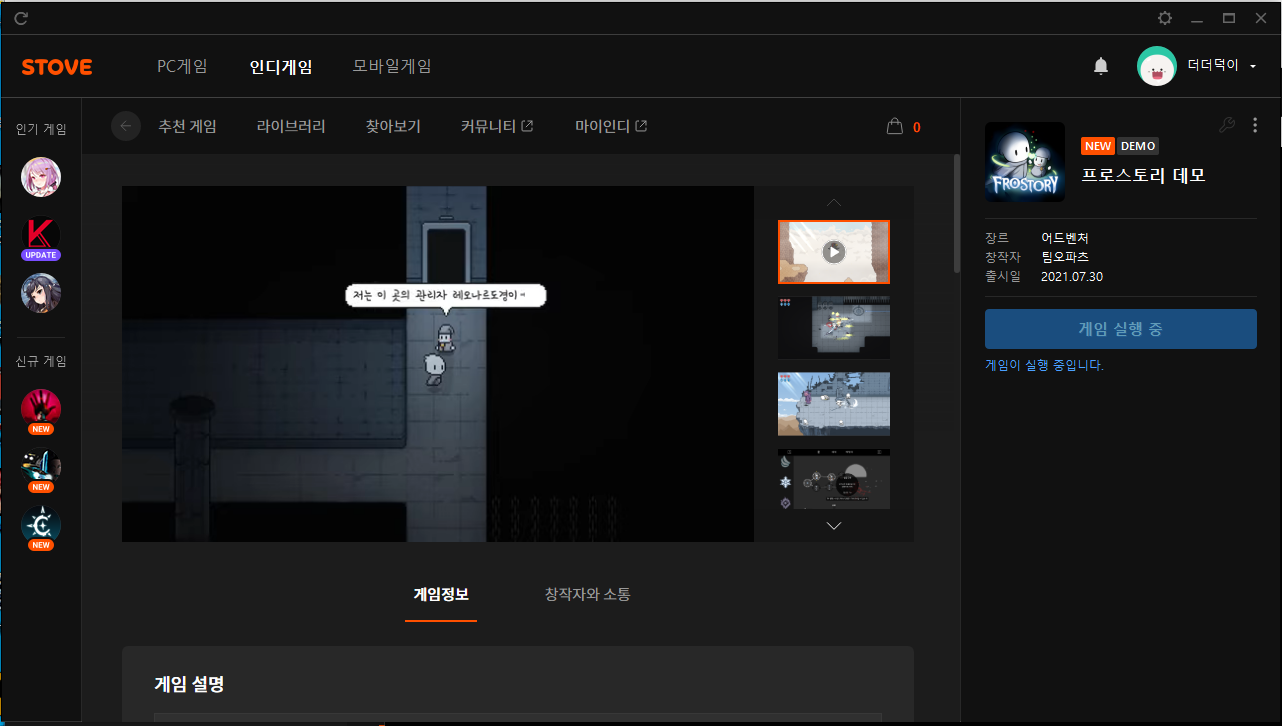This screenshot has height=726, width=1282.
Task: Select the red creature new game icon
Action: pos(41,410)
